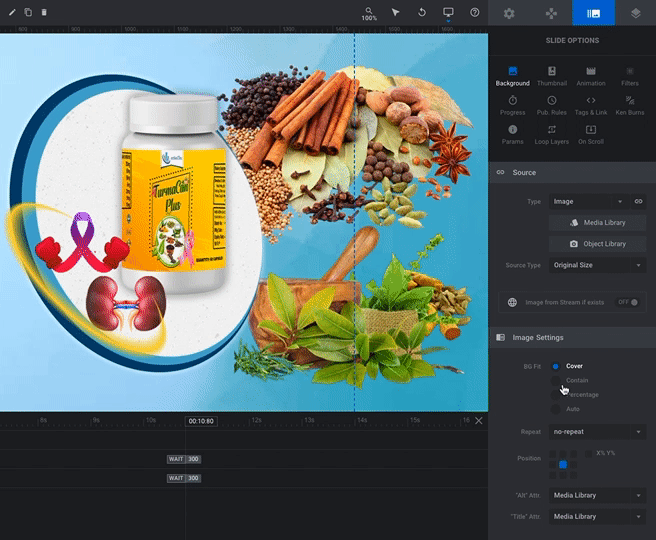Open the On Scroll option
Viewport: 656px width, 540px height.
tap(591, 135)
